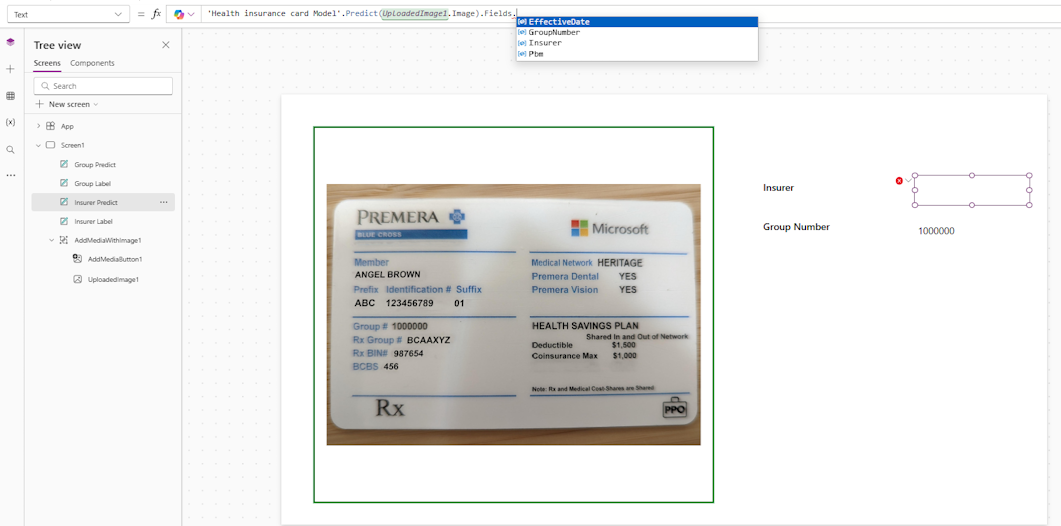Collapse the AddMediaWithImage1 node
Viewport: 1061px width, 526px height.
point(51,240)
